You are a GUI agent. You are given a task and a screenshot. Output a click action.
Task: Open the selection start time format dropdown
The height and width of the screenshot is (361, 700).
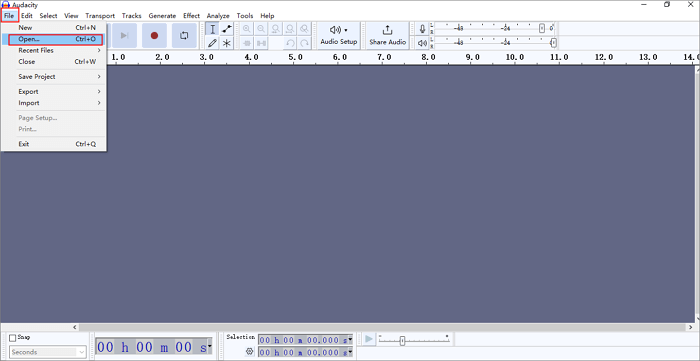click(x=350, y=340)
